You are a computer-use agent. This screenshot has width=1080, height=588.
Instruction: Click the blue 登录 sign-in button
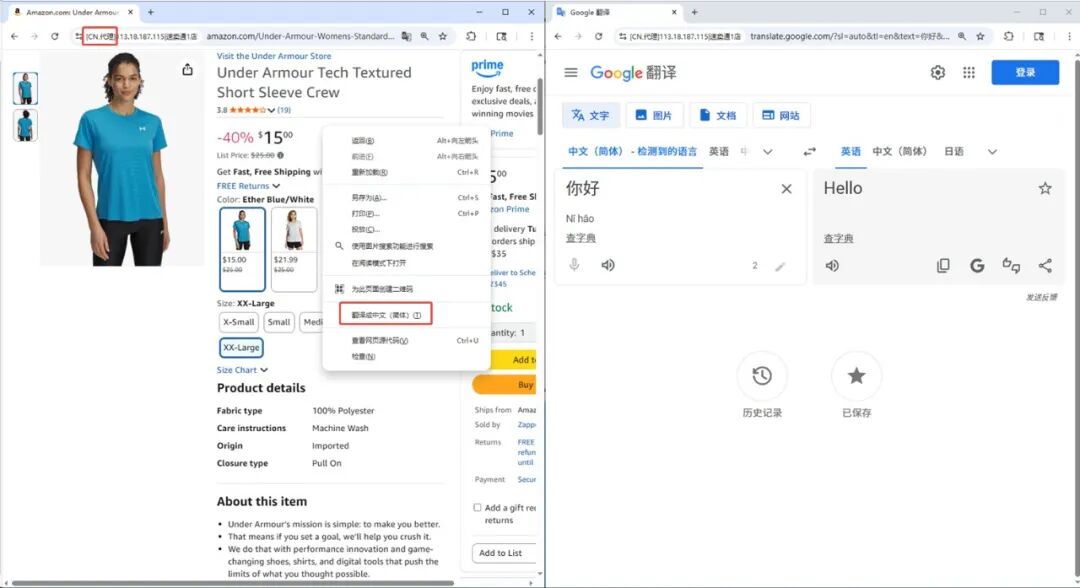[x=1025, y=72]
